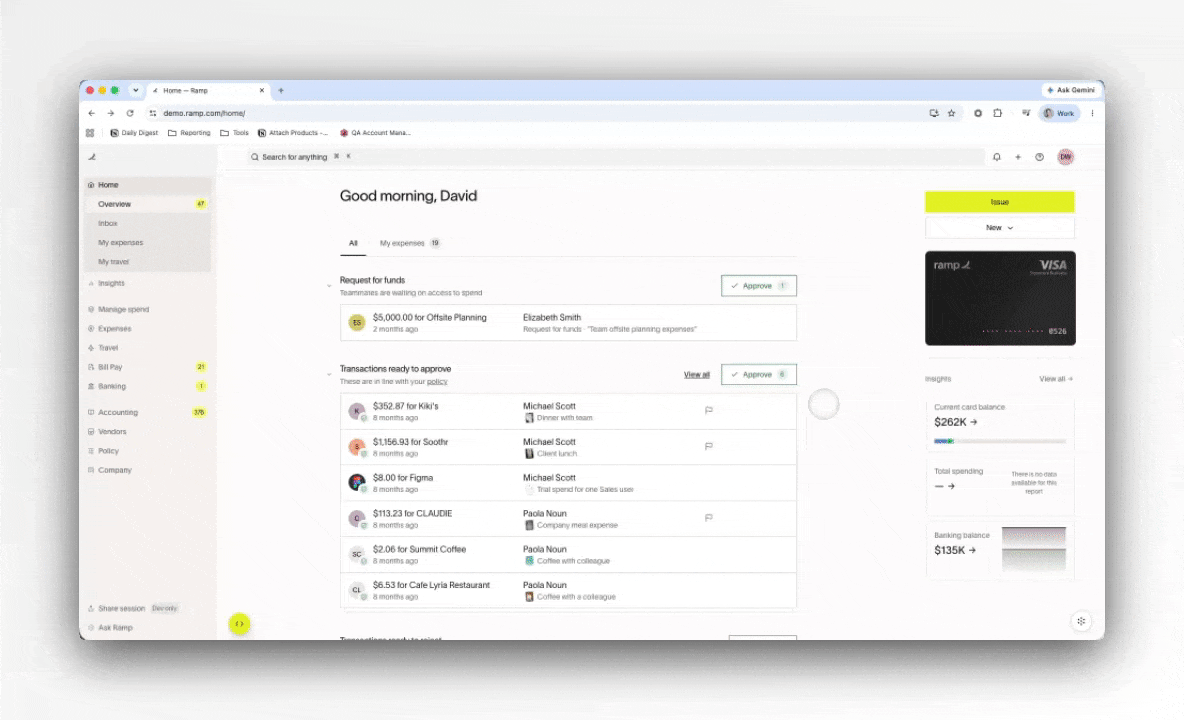This screenshot has height=720, width=1184.
Task: Open the New dropdown button
Action: (x=1000, y=227)
